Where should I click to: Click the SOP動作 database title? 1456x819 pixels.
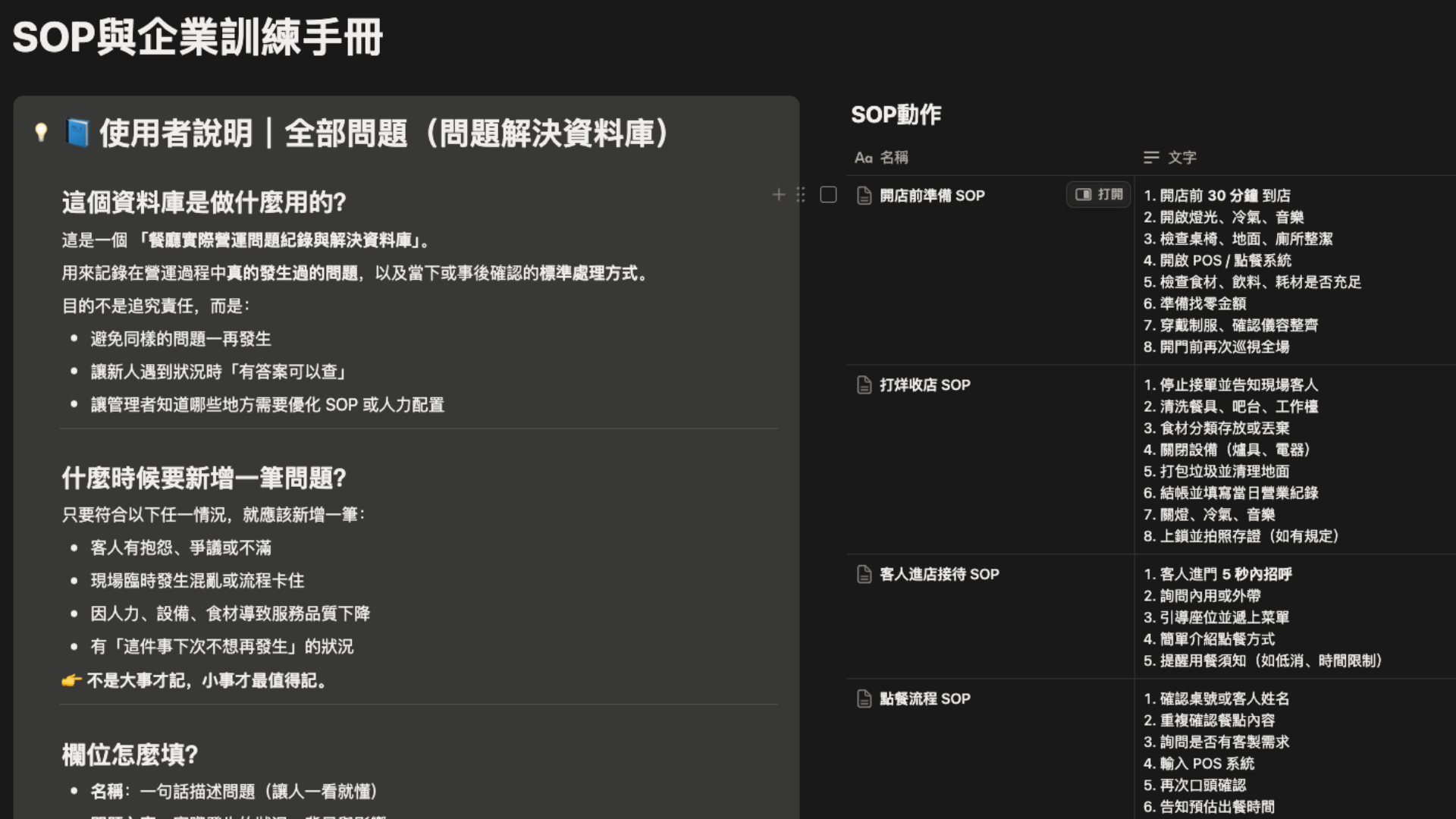click(896, 115)
